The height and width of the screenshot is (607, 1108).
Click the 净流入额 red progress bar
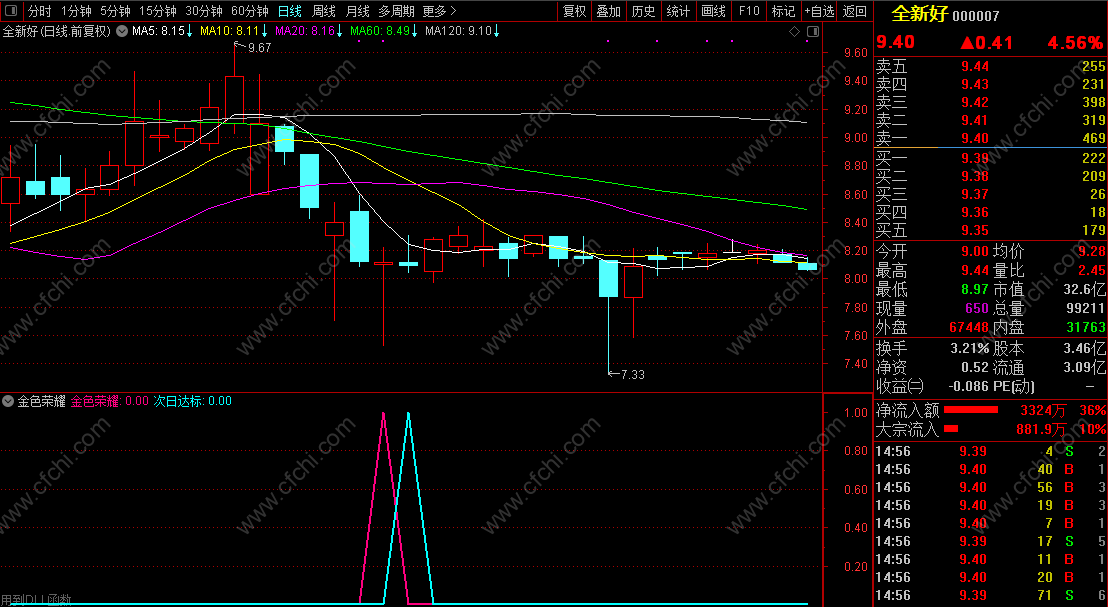point(971,410)
